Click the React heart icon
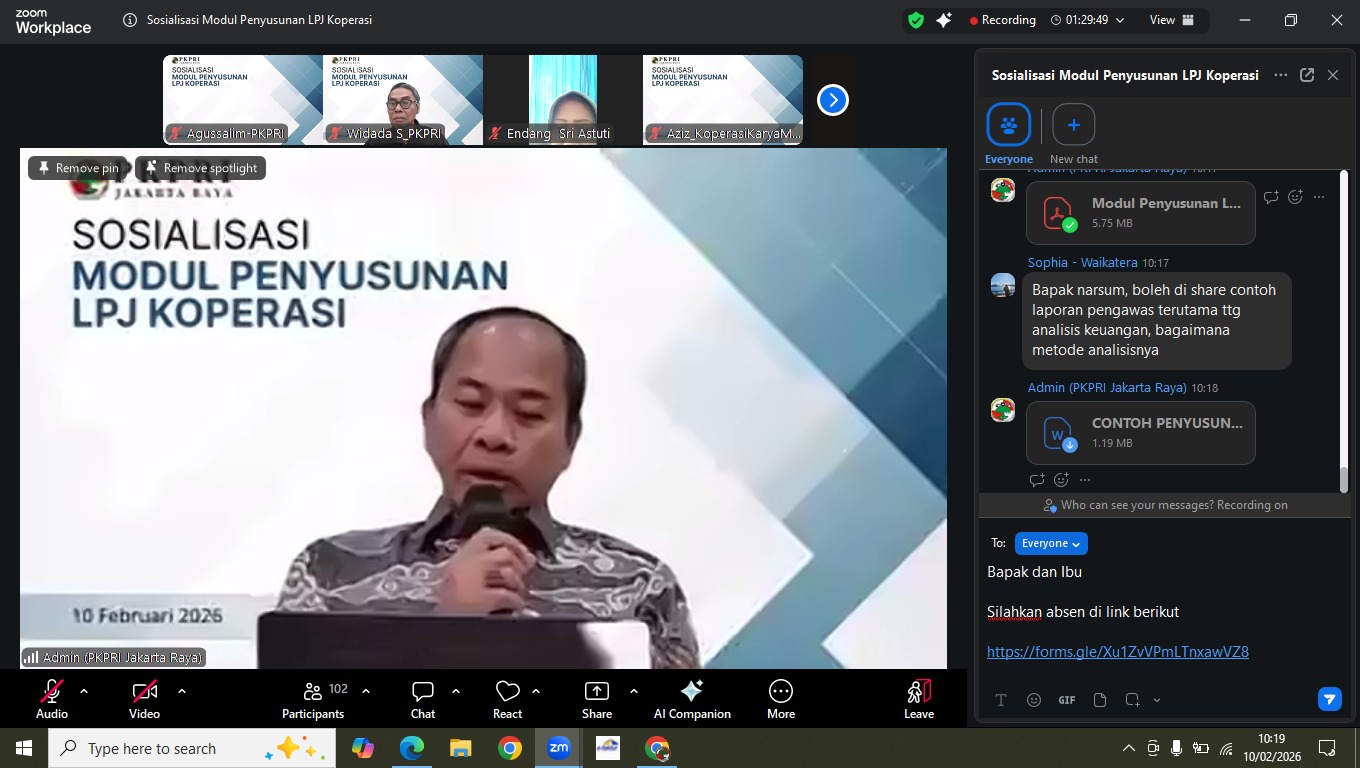This screenshot has height=768, width=1360. pos(507,699)
